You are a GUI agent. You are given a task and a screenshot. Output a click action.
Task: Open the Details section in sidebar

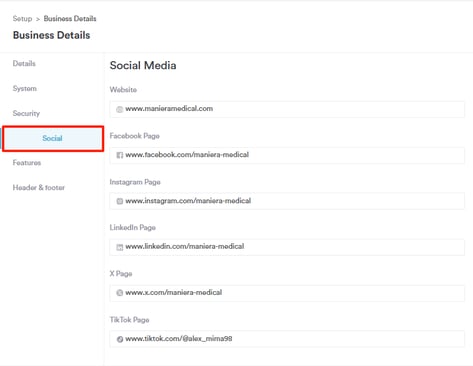[x=24, y=63]
